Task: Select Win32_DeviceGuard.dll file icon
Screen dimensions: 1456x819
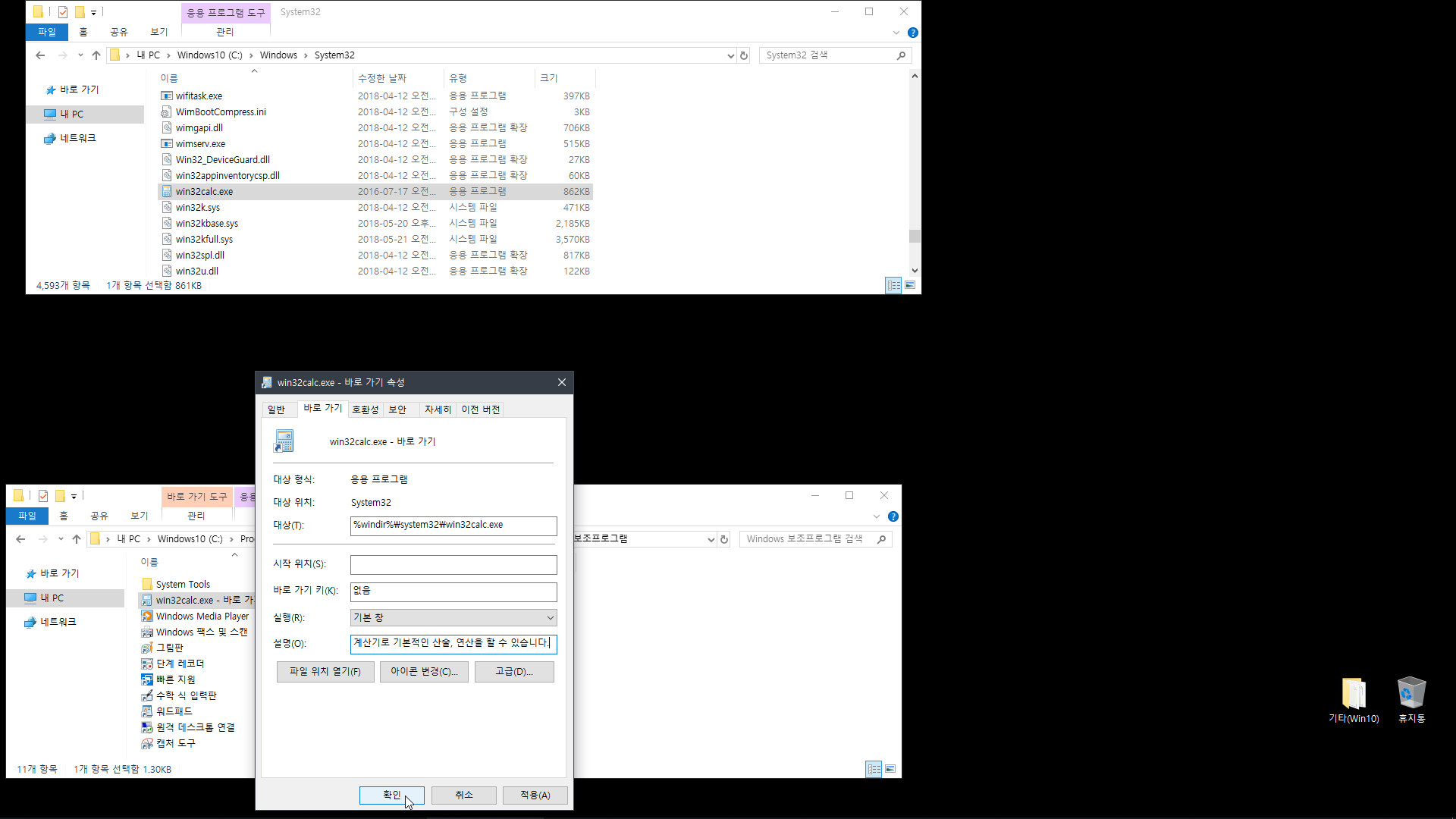Action: [167, 160]
